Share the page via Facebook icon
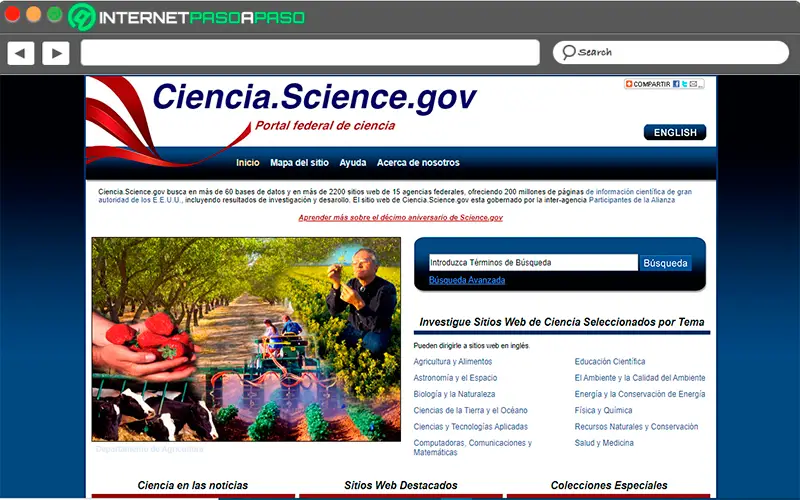This screenshot has height=500, width=800. pos(676,84)
